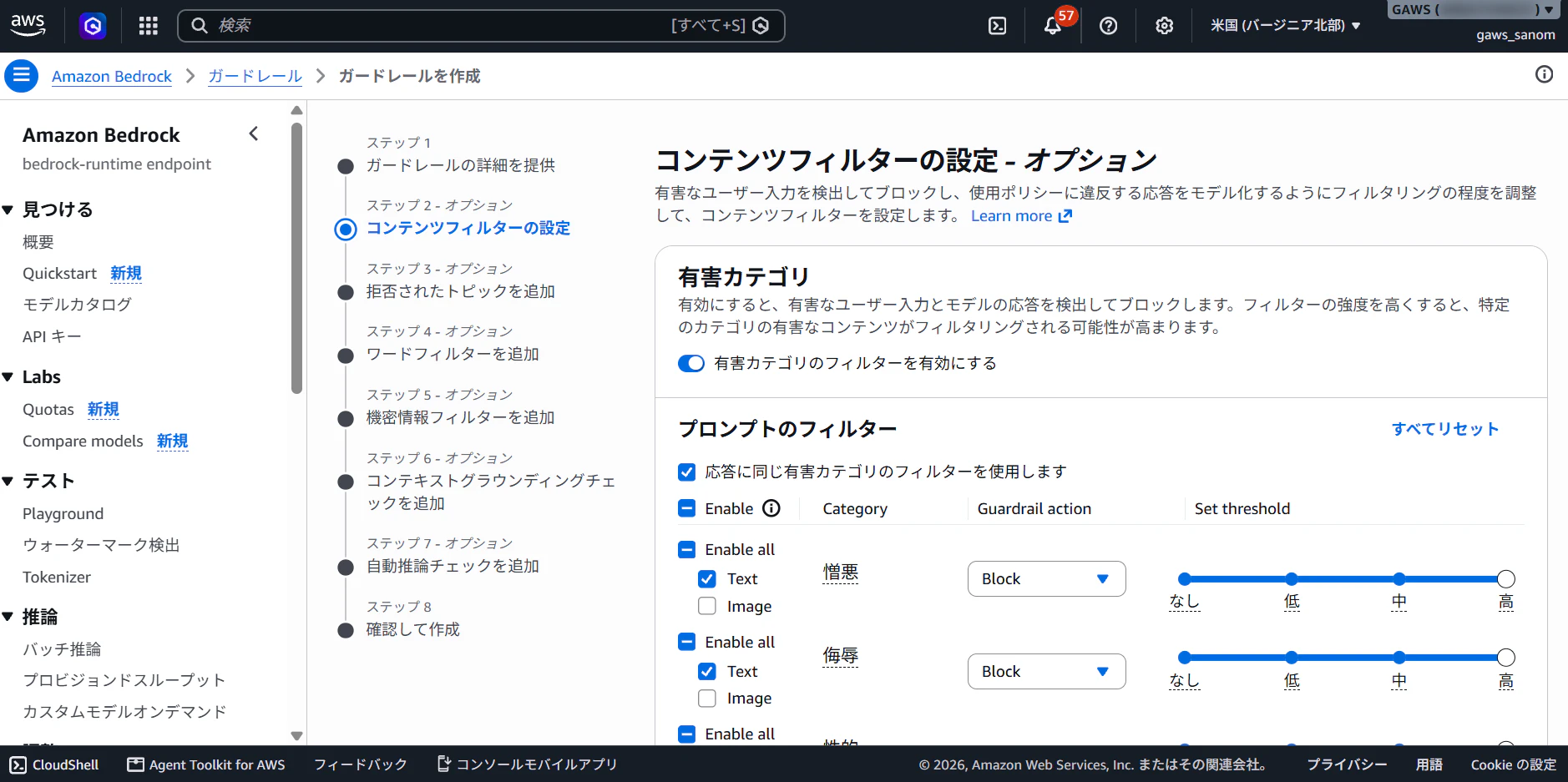Open the settings gear icon
Image resolution: width=1568 pixels, height=782 pixels.
[x=1164, y=26]
